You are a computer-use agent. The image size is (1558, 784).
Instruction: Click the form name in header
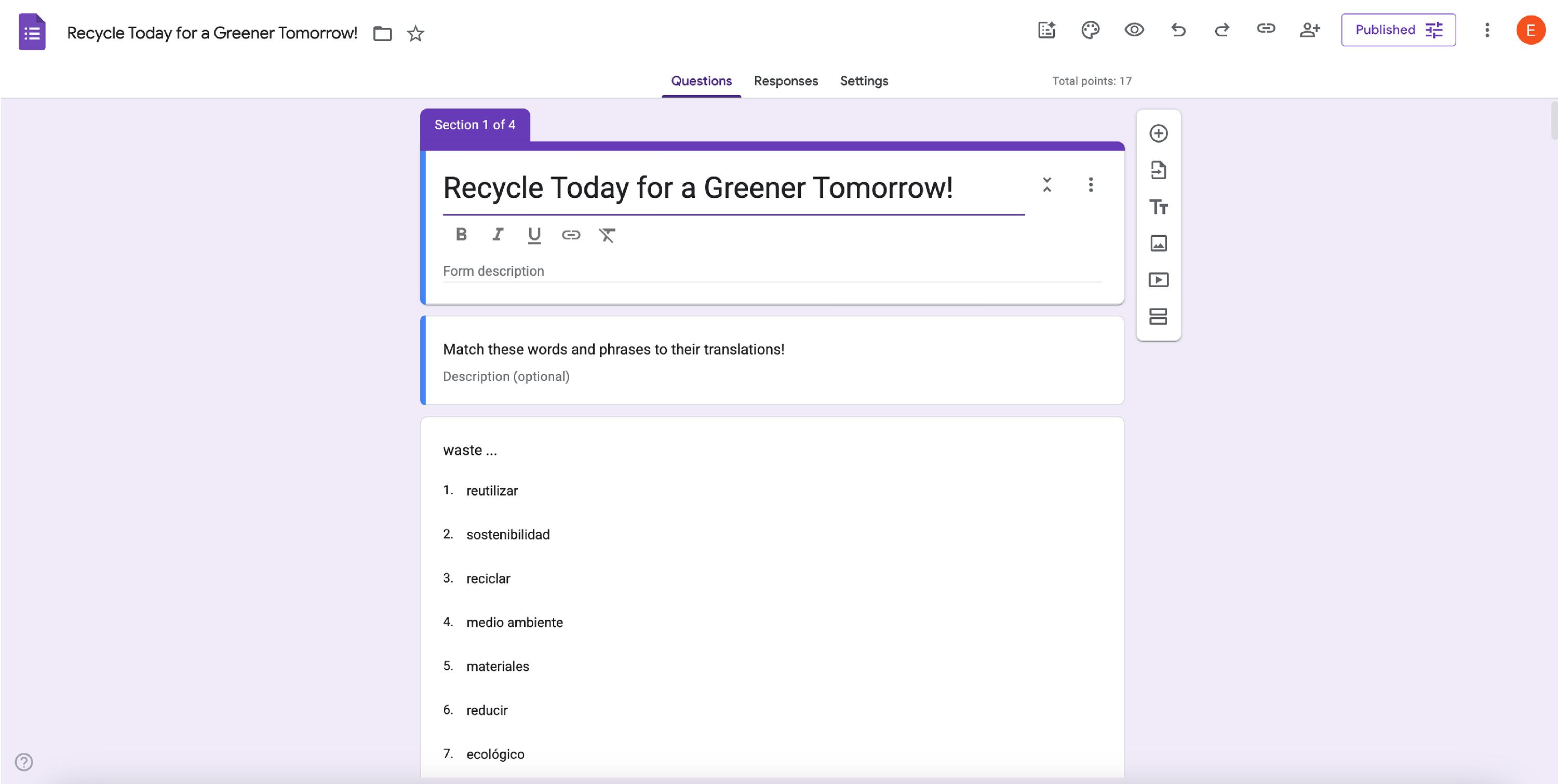[212, 33]
